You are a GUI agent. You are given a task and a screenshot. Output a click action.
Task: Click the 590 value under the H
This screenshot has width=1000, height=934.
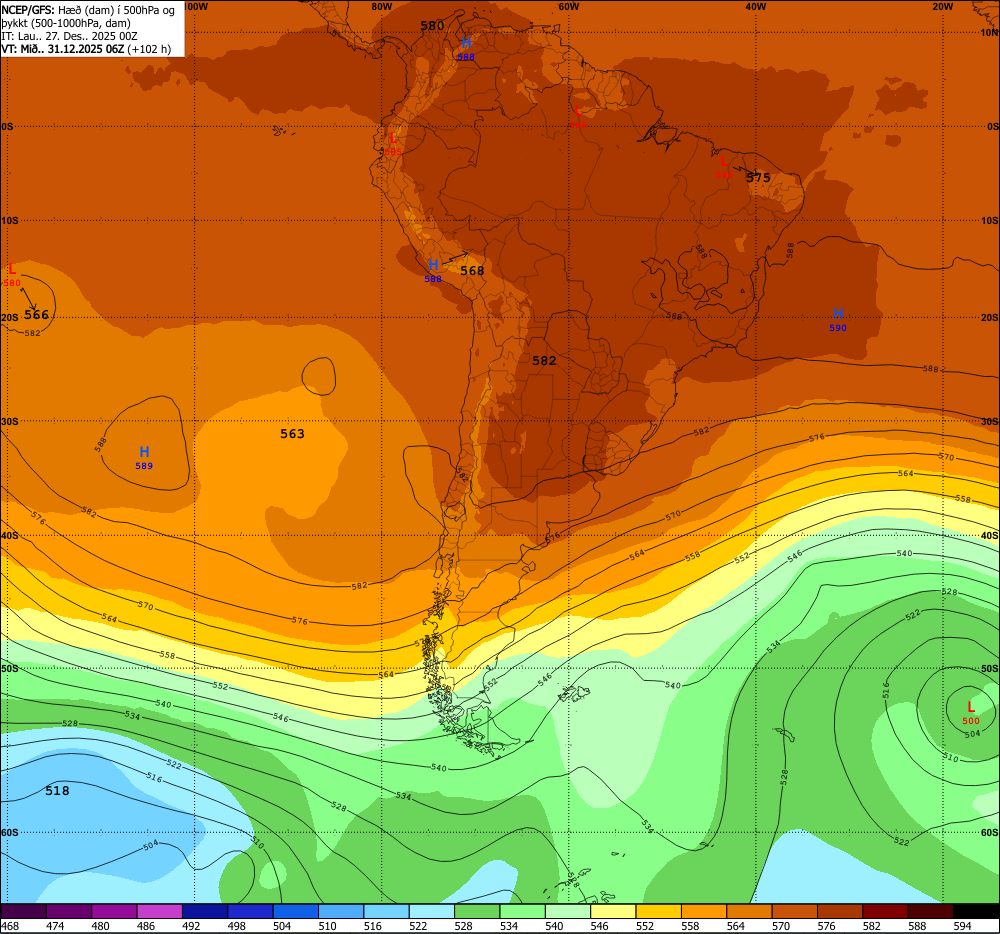tap(838, 328)
